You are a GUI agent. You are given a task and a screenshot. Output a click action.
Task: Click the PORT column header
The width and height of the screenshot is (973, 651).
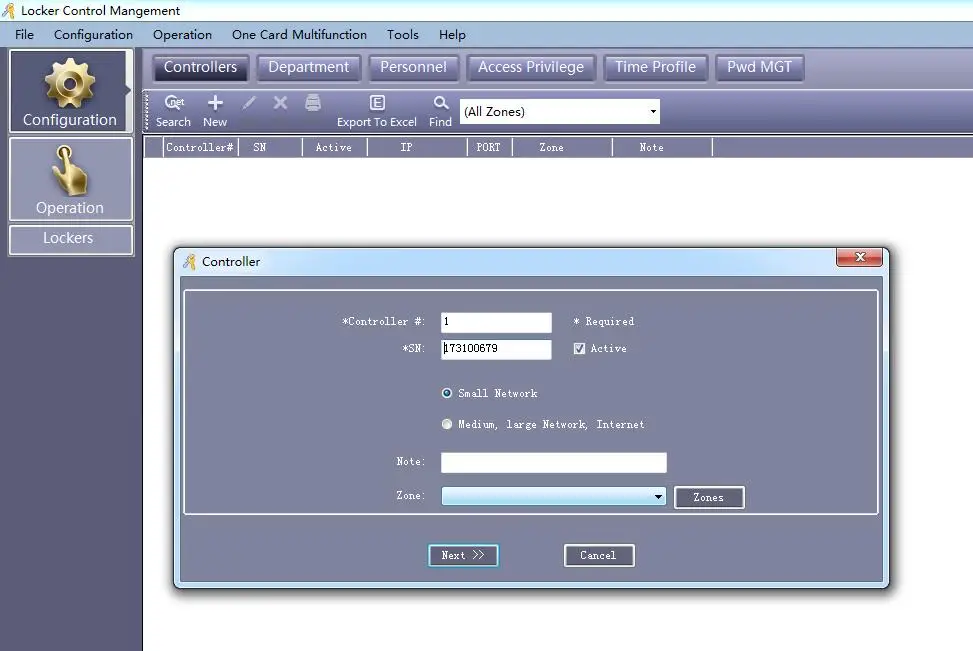(489, 148)
